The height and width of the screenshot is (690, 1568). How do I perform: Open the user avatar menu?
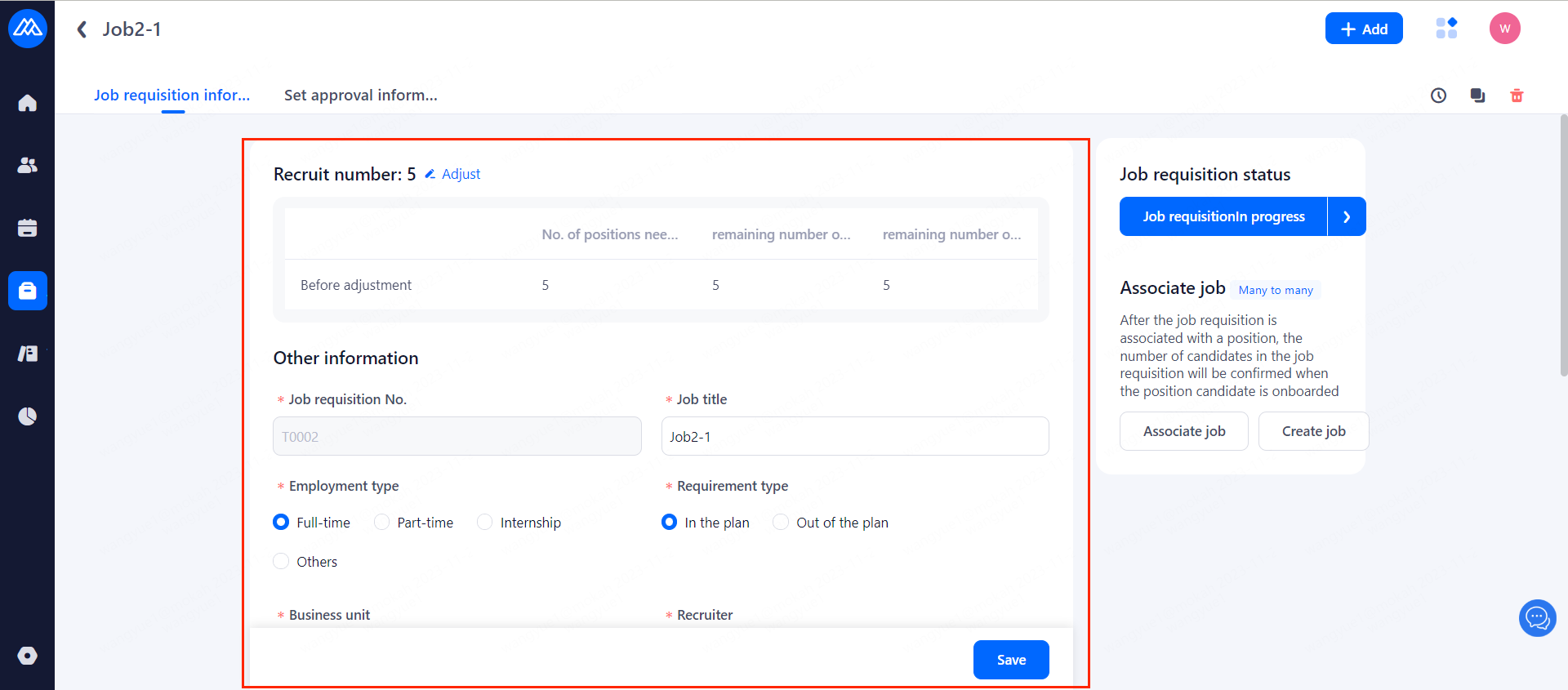point(1504,29)
